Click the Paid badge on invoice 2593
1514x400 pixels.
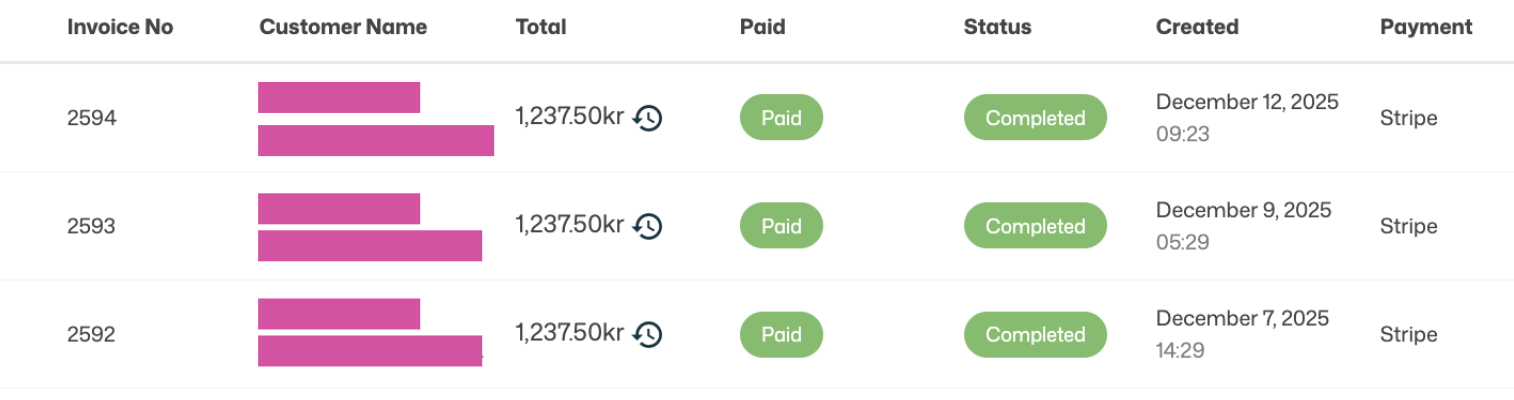click(781, 226)
